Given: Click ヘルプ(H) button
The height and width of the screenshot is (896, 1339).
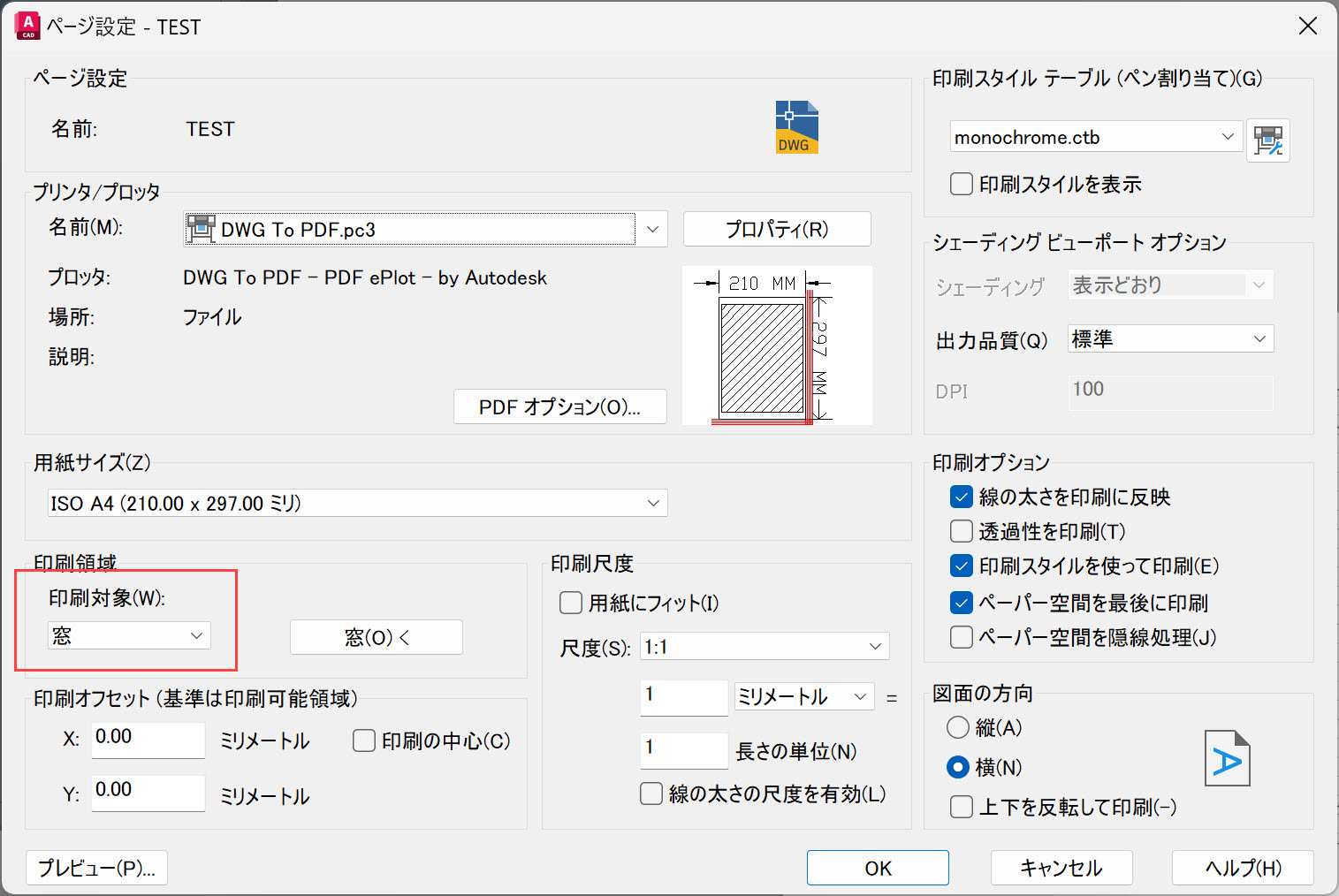Looking at the screenshot, I should click(1243, 868).
